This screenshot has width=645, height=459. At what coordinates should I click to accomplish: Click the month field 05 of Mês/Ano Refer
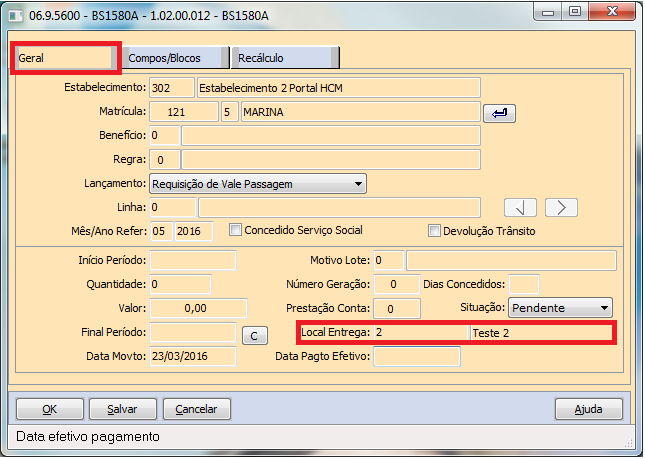[161, 231]
